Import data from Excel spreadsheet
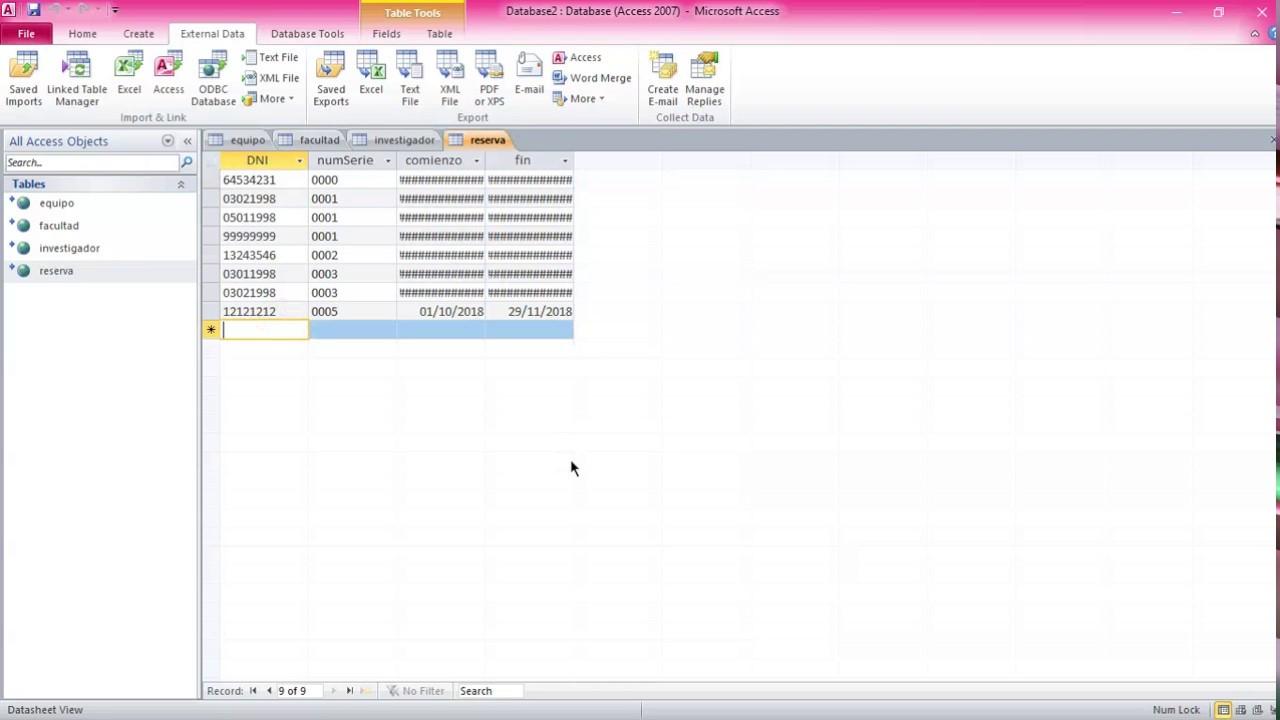The height and width of the screenshot is (720, 1280). coord(129,79)
